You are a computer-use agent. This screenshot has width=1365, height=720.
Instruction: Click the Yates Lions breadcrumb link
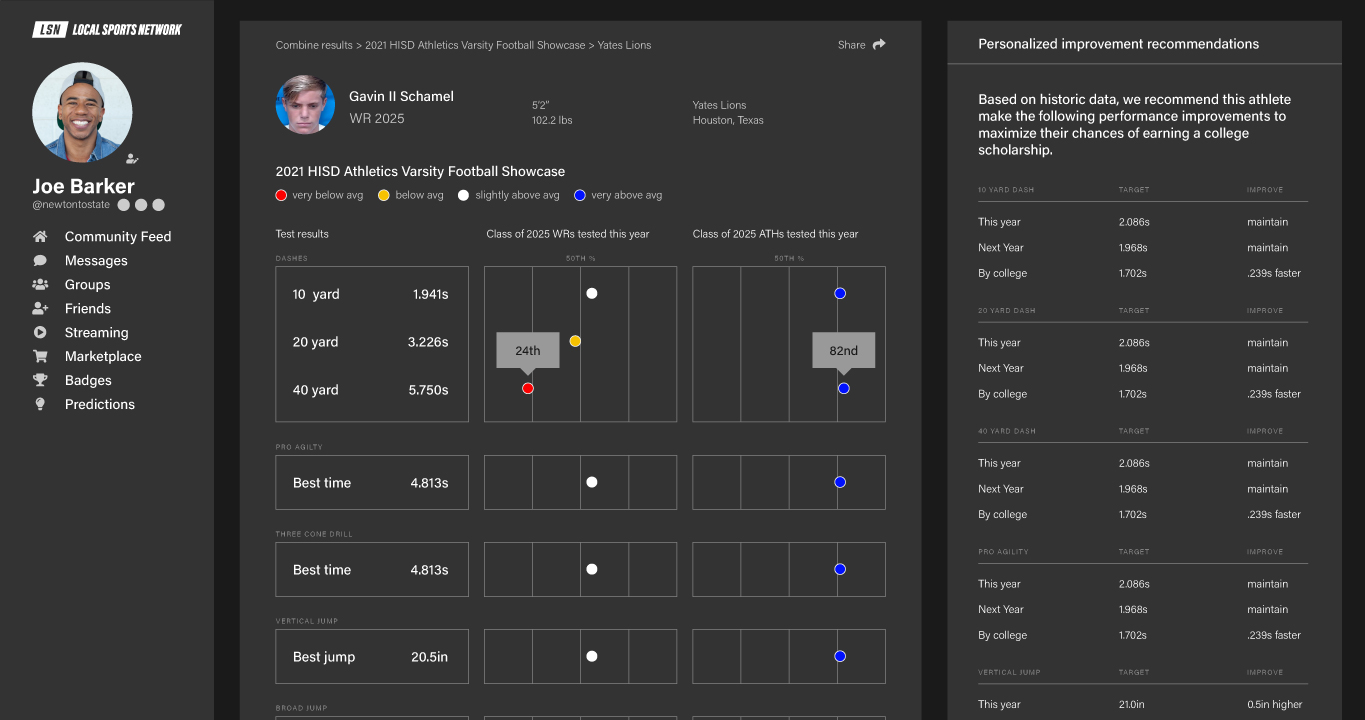click(x=624, y=45)
